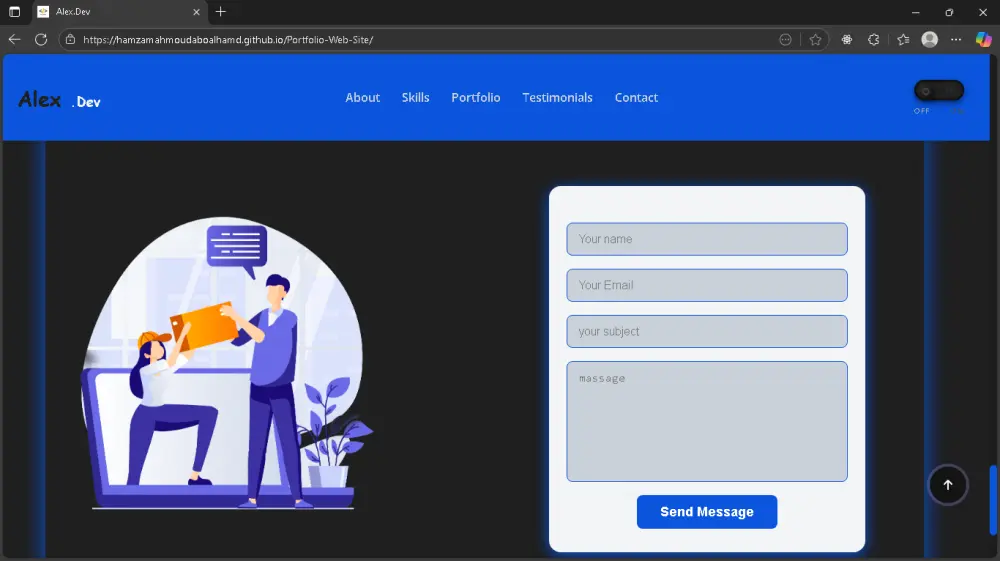The width and height of the screenshot is (1000, 561).
Task: Select the Contact nav link
Action: pyautogui.click(x=636, y=98)
